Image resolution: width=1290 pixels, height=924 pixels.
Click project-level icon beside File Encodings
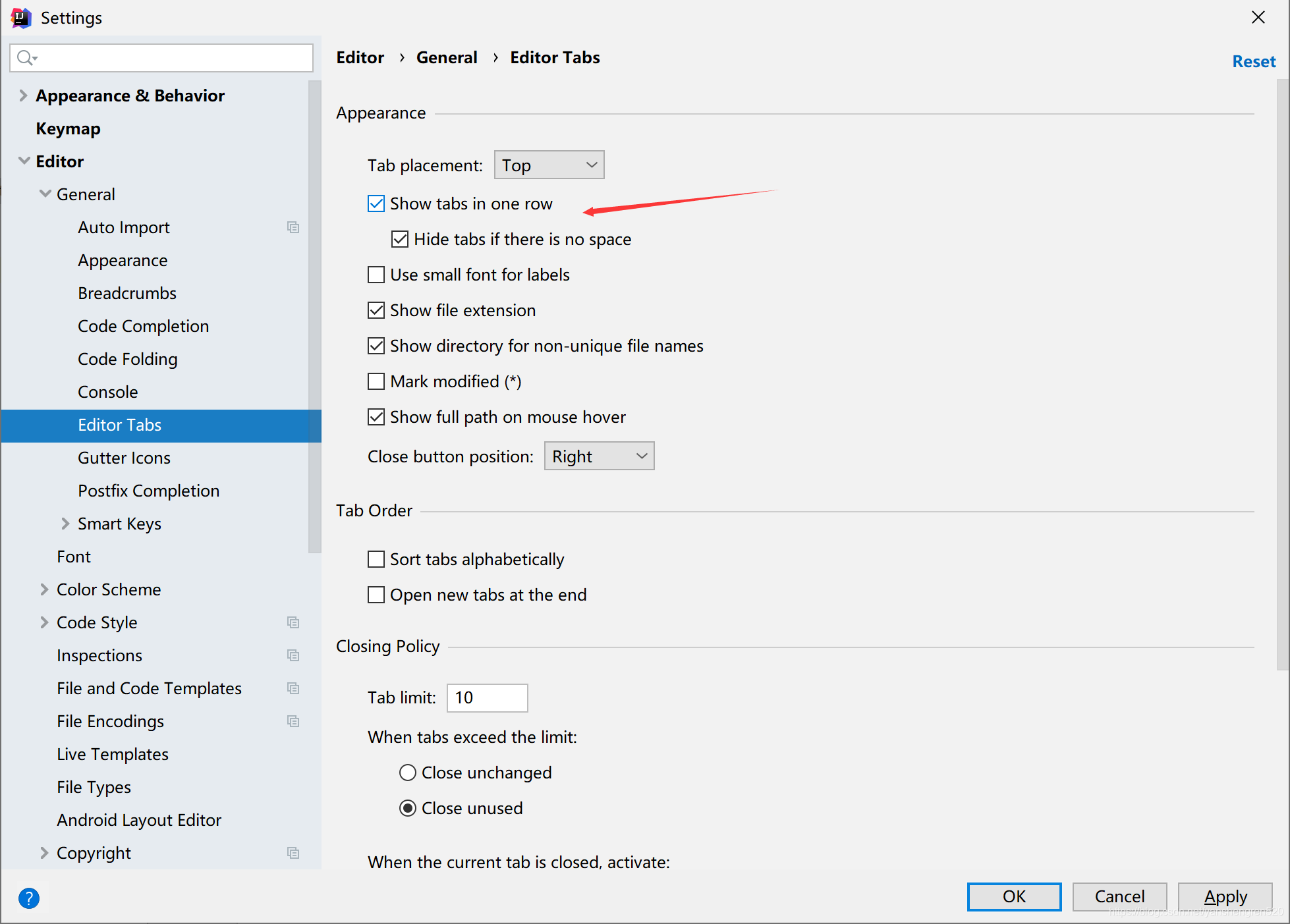[293, 721]
